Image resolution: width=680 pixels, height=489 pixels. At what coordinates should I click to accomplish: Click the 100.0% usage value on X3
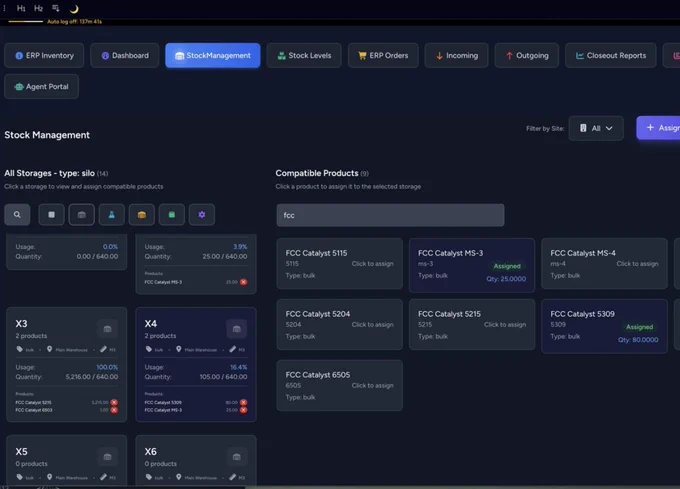107,367
